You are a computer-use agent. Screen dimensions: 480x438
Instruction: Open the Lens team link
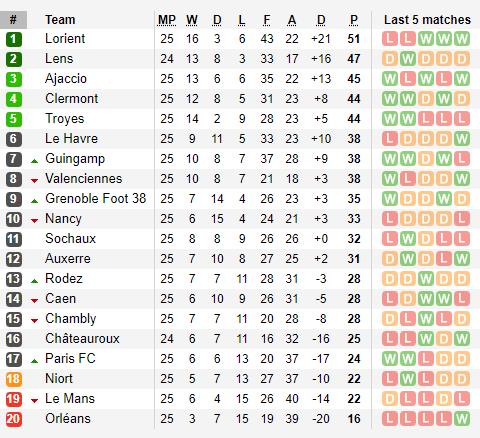tap(59, 59)
